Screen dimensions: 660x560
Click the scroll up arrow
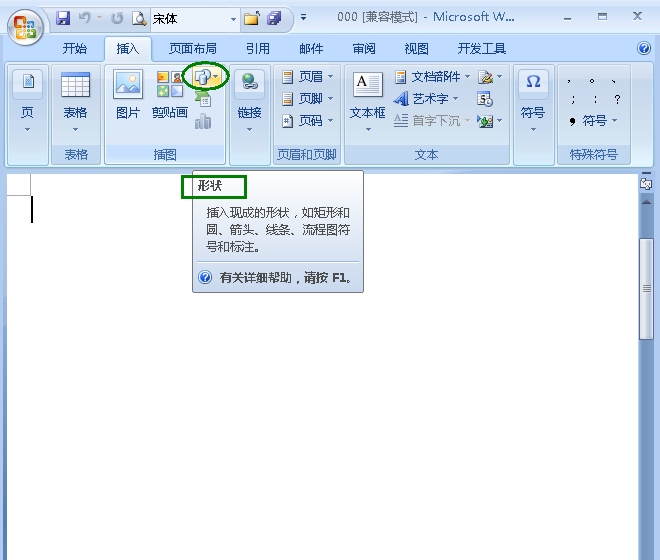click(646, 202)
